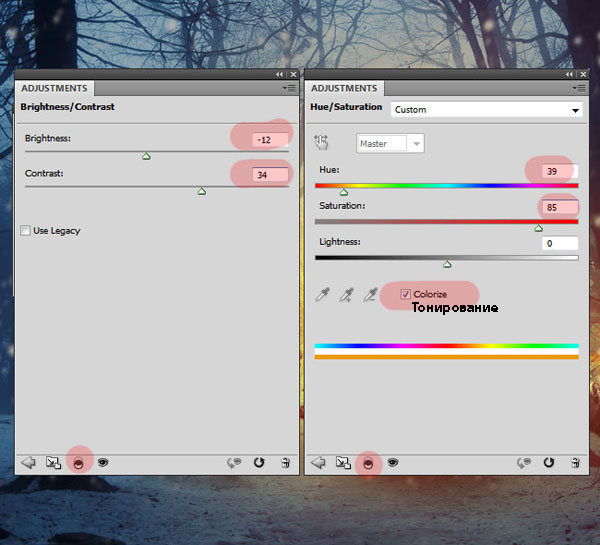Click expanded view icon in Hue/Saturation panel

(343, 463)
